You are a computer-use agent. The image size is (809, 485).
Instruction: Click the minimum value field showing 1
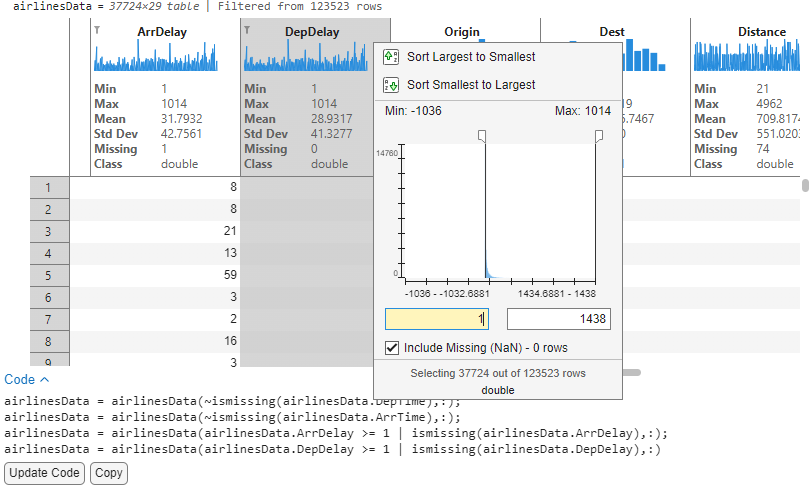pyautogui.click(x=436, y=319)
